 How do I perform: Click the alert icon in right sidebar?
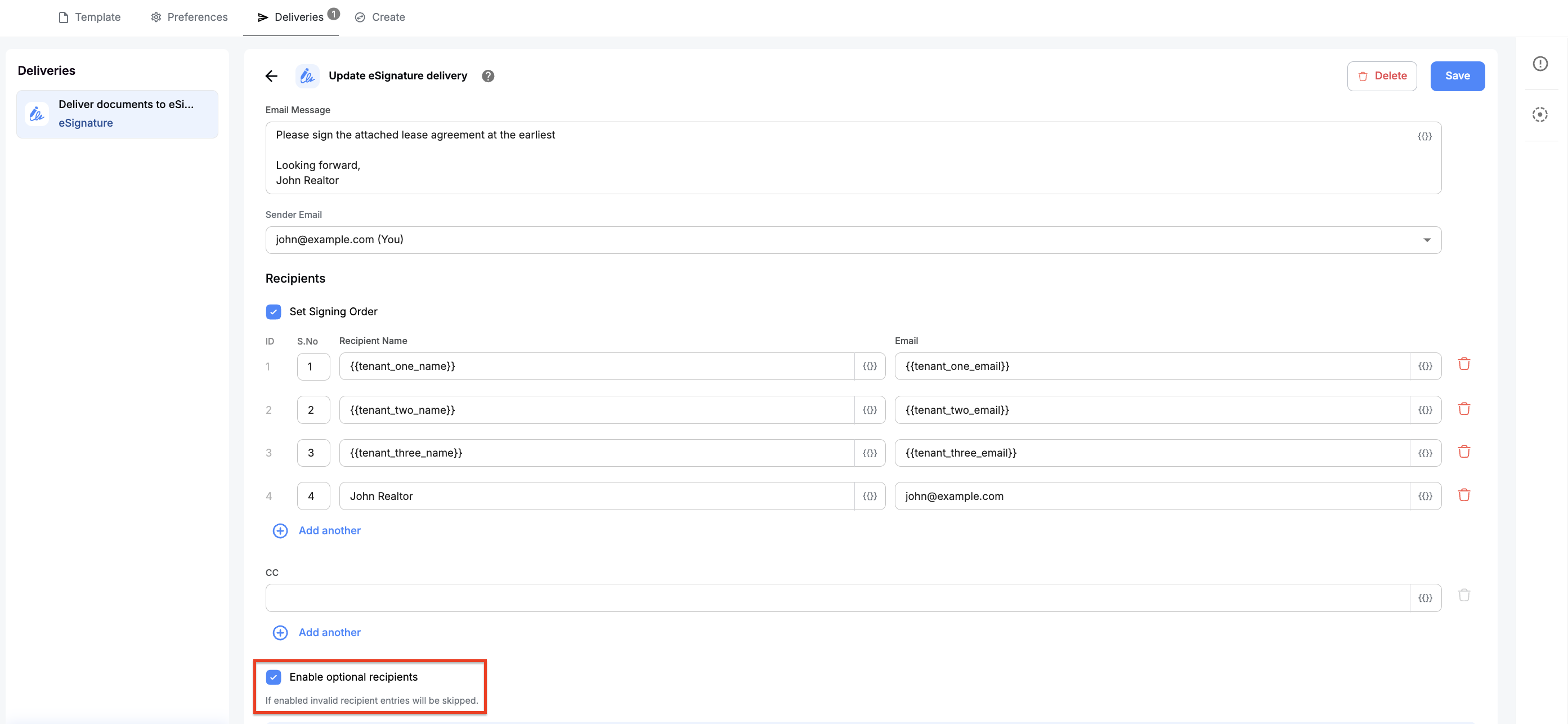point(1540,63)
